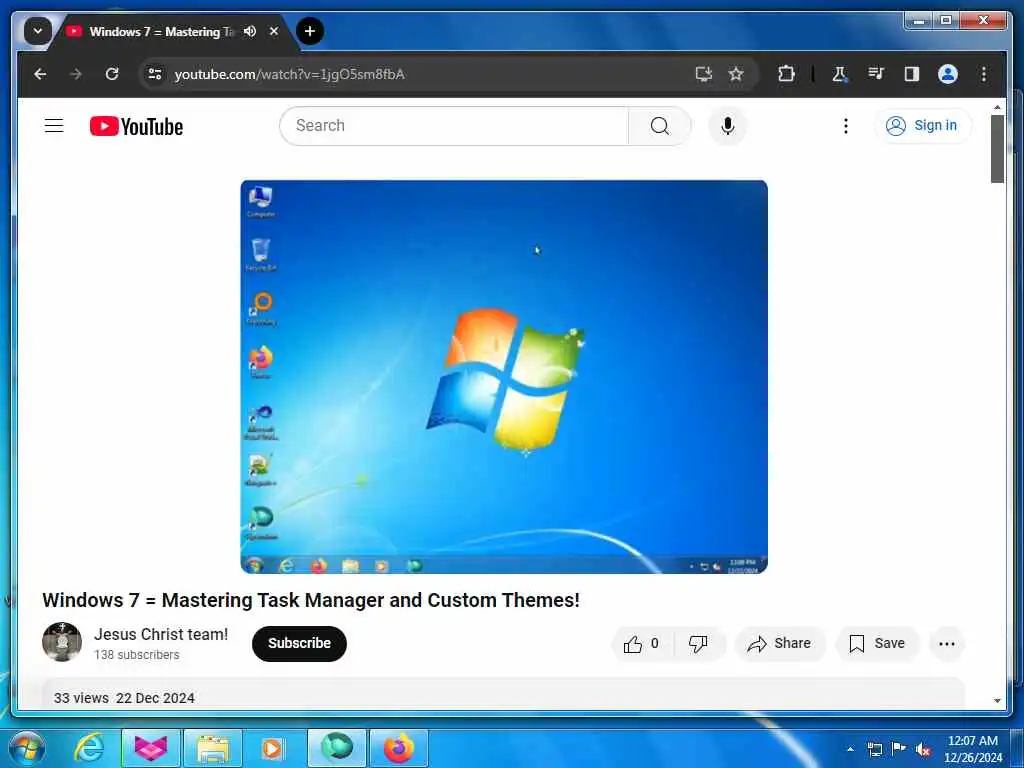
Task: Open the YouTube hamburger guide menu
Action: point(54,125)
